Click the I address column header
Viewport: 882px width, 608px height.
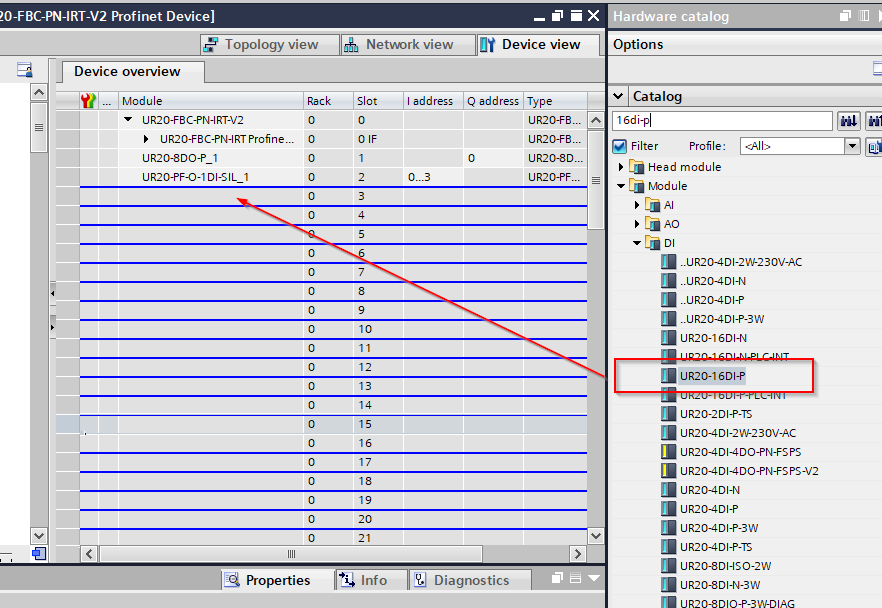point(433,101)
